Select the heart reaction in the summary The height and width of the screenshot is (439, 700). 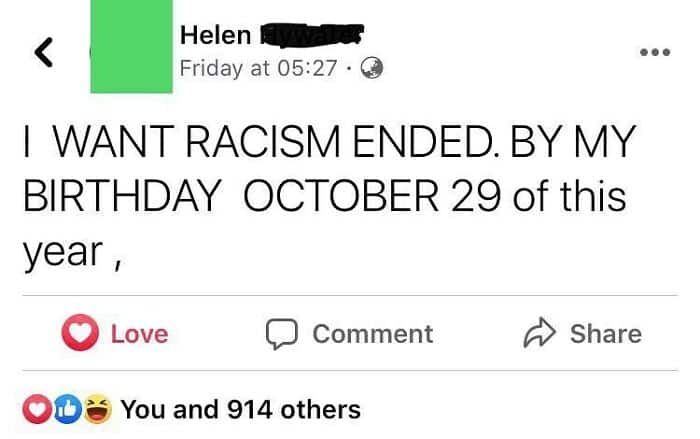tap(38, 409)
